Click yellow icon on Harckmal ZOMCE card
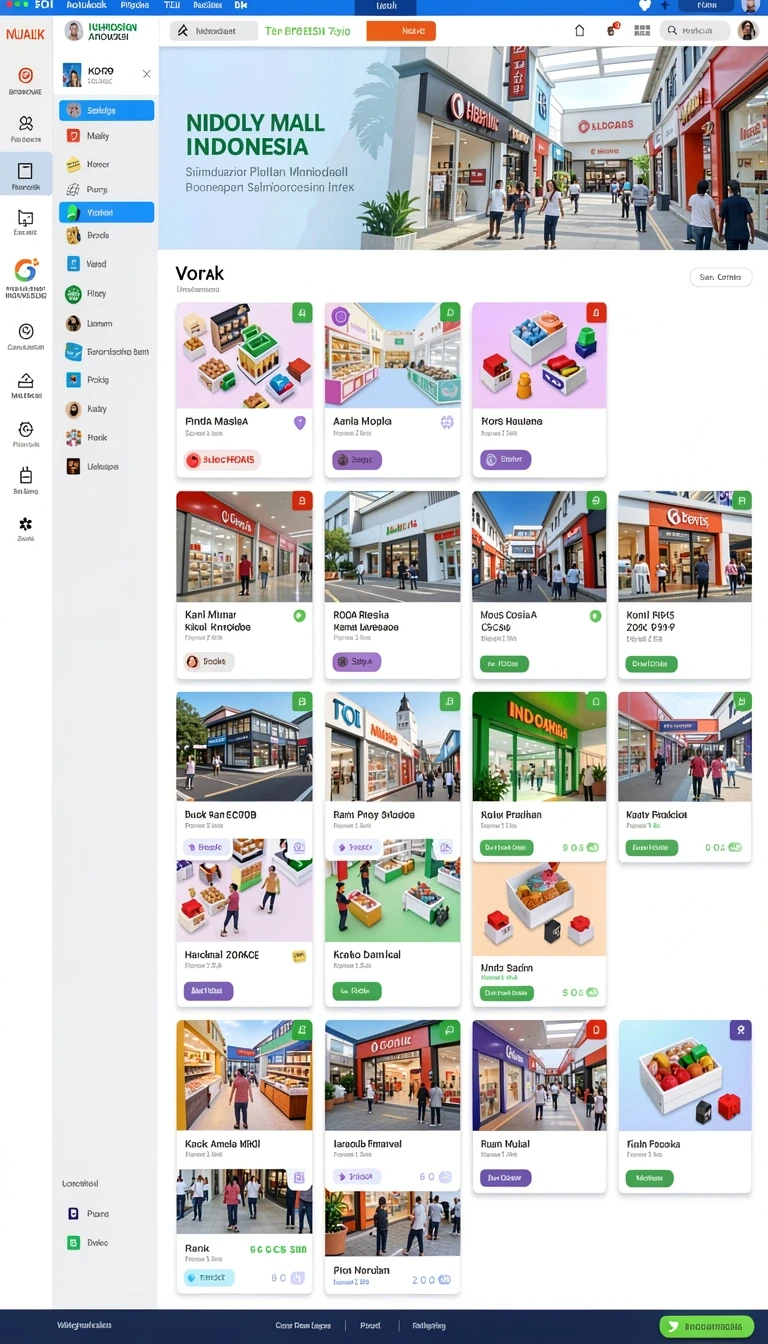 click(298, 956)
